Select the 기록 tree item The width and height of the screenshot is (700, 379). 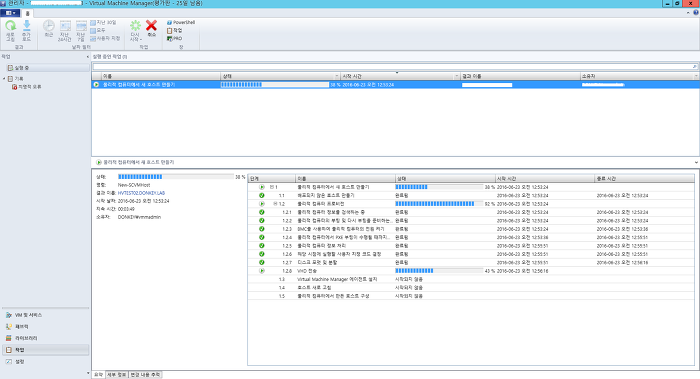coord(16,79)
